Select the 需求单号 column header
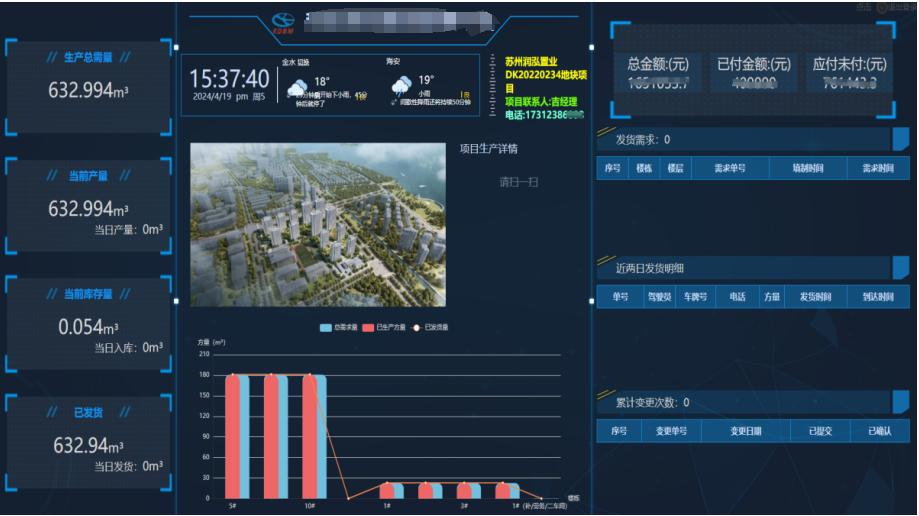The image size is (919, 516). tap(729, 169)
